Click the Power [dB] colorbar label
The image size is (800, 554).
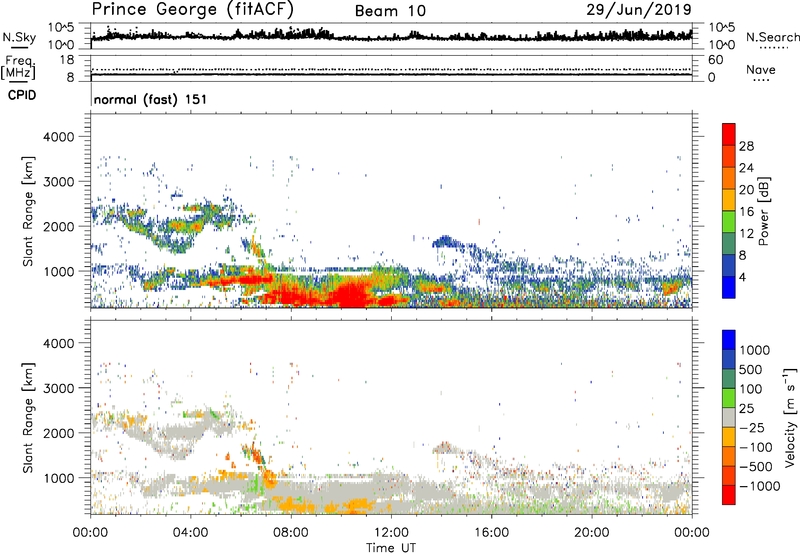coord(764,211)
